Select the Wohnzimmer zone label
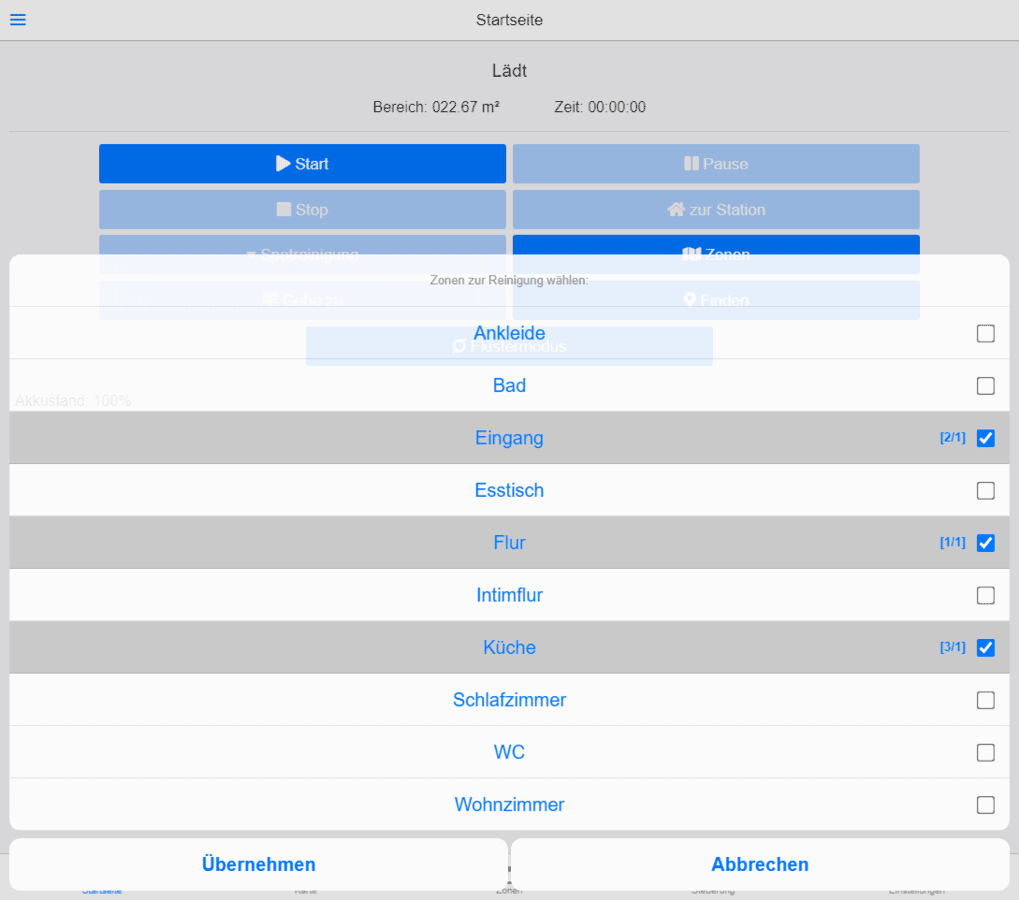Viewport: 1019px width, 900px height. [x=509, y=805]
